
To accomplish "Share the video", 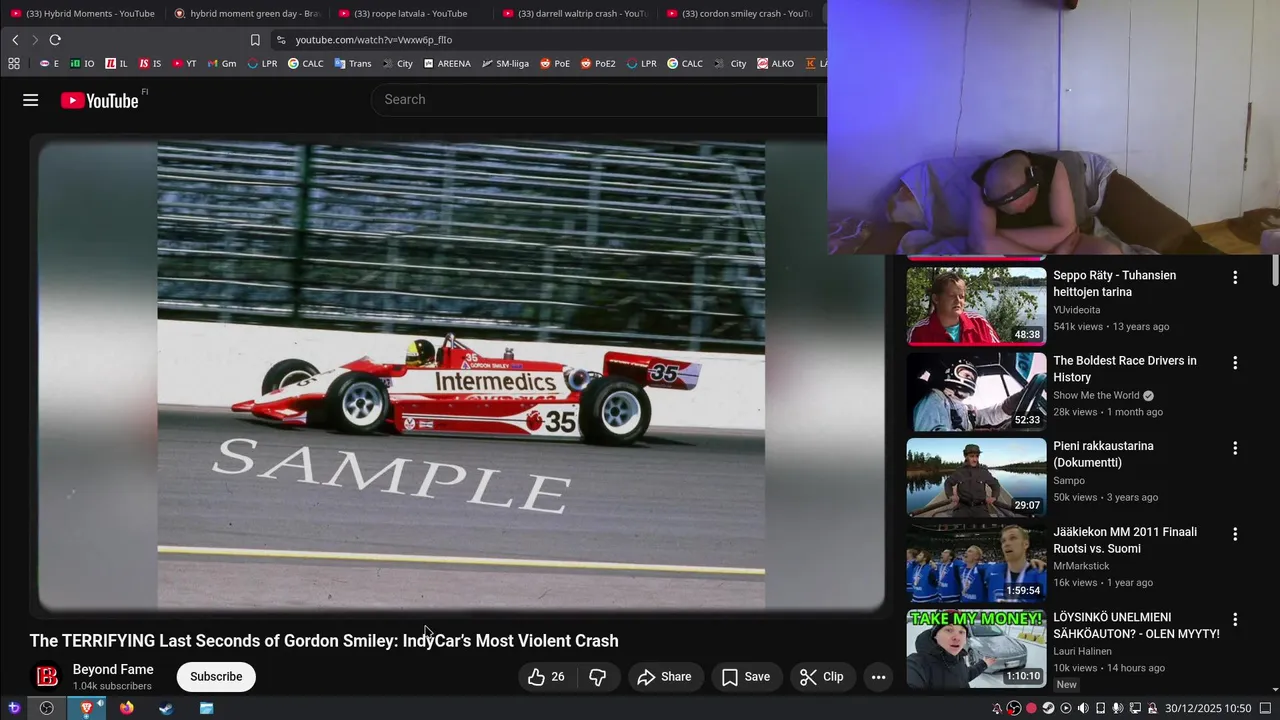I will (665, 677).
